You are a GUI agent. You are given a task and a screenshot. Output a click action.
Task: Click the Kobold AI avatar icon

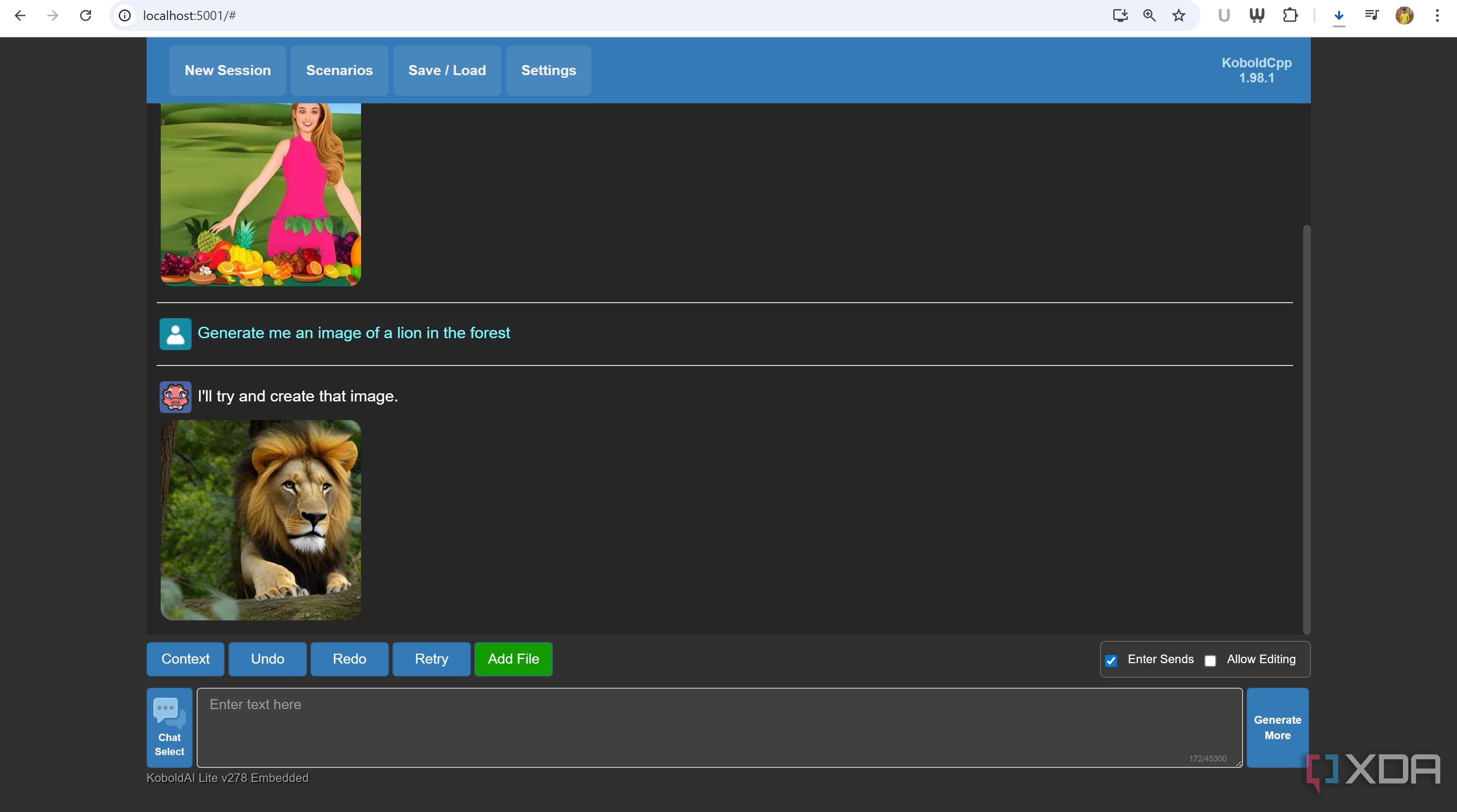tap(175, 396)
